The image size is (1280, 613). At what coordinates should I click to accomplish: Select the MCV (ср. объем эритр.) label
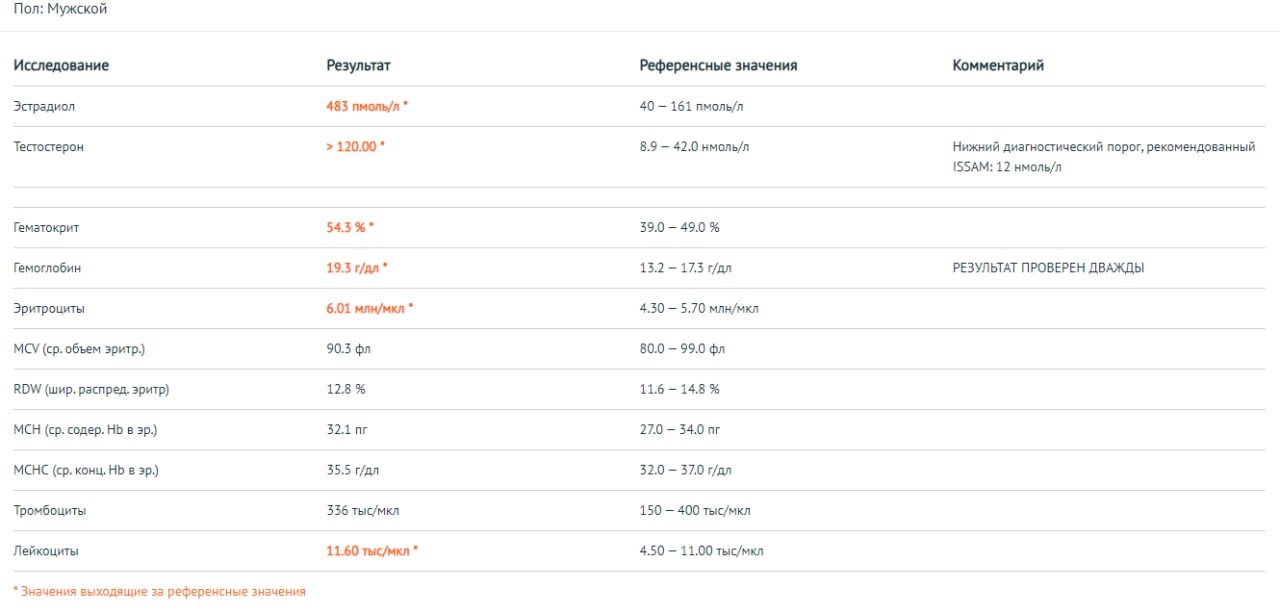(x=86, y=349)
